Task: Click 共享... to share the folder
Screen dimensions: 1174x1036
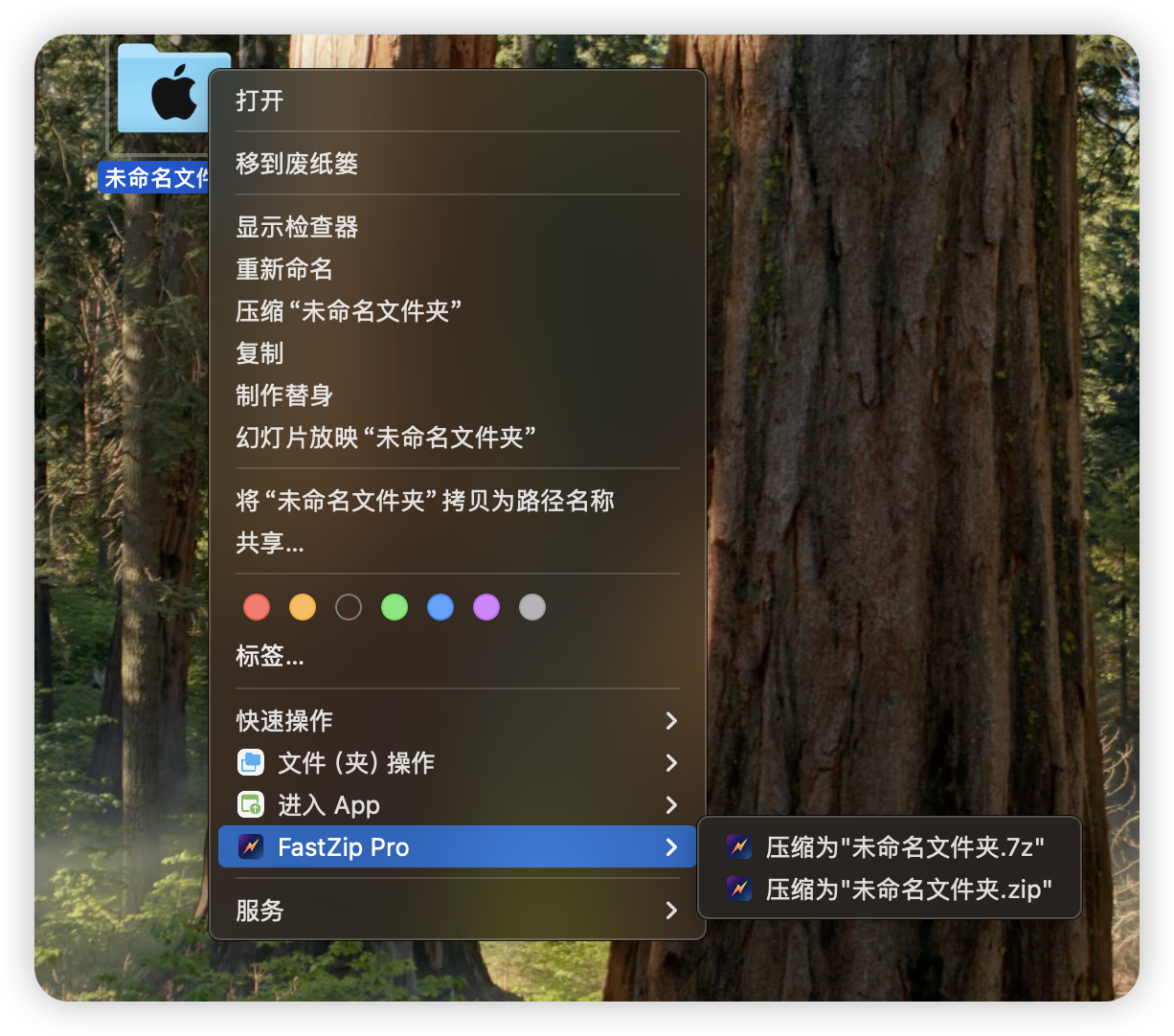Action: (270, 544)
